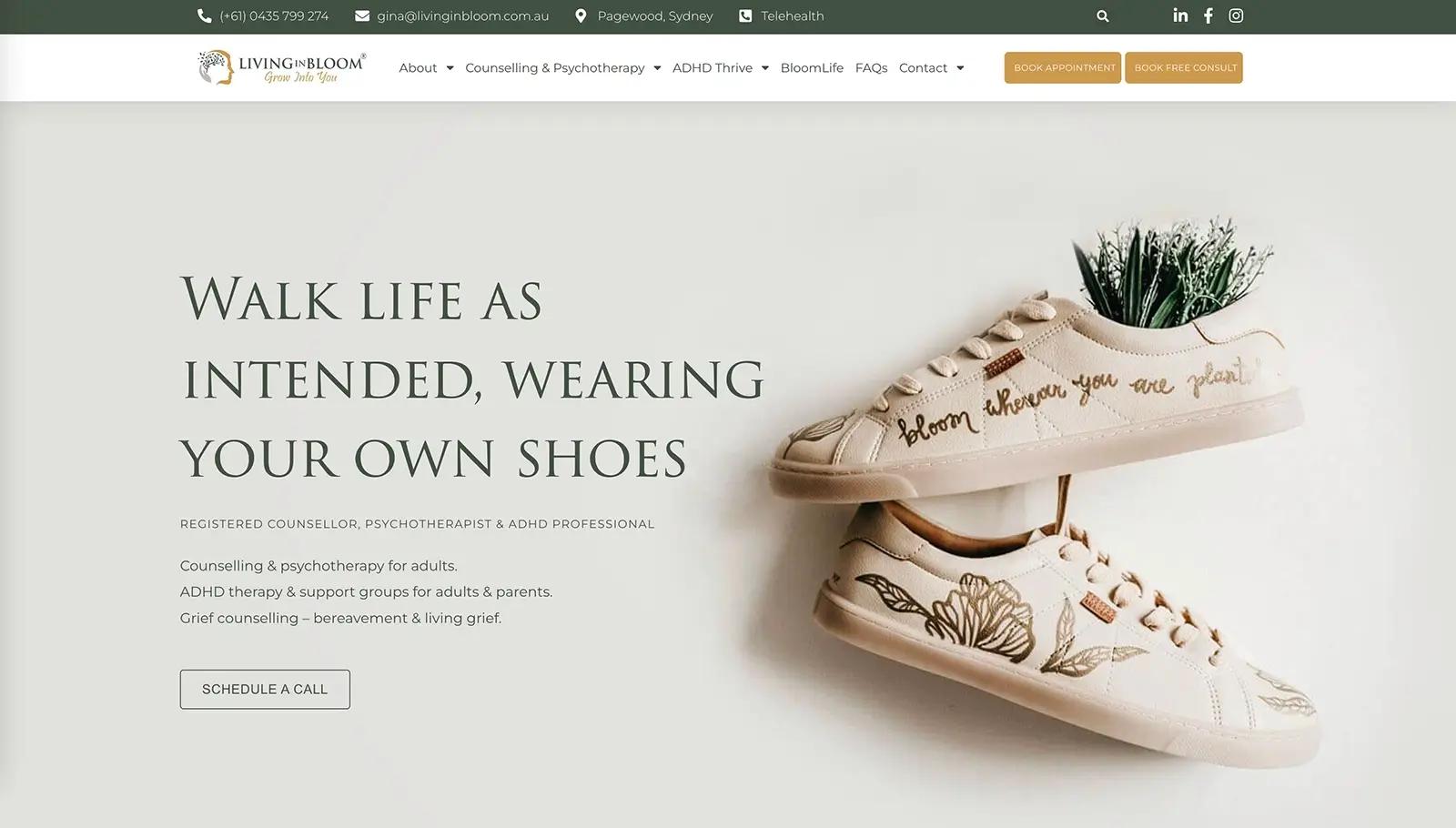Click the location pin icon
Viewport: 1456px width, 828px height.
point(581,15)
